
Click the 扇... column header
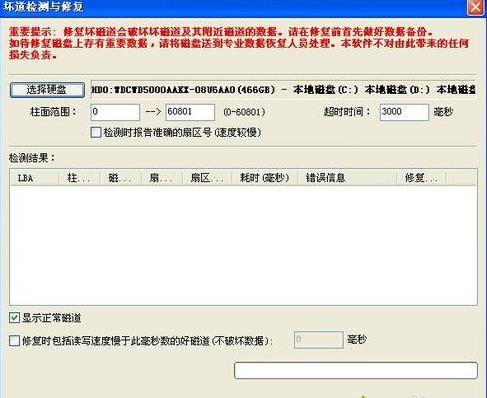162,178
